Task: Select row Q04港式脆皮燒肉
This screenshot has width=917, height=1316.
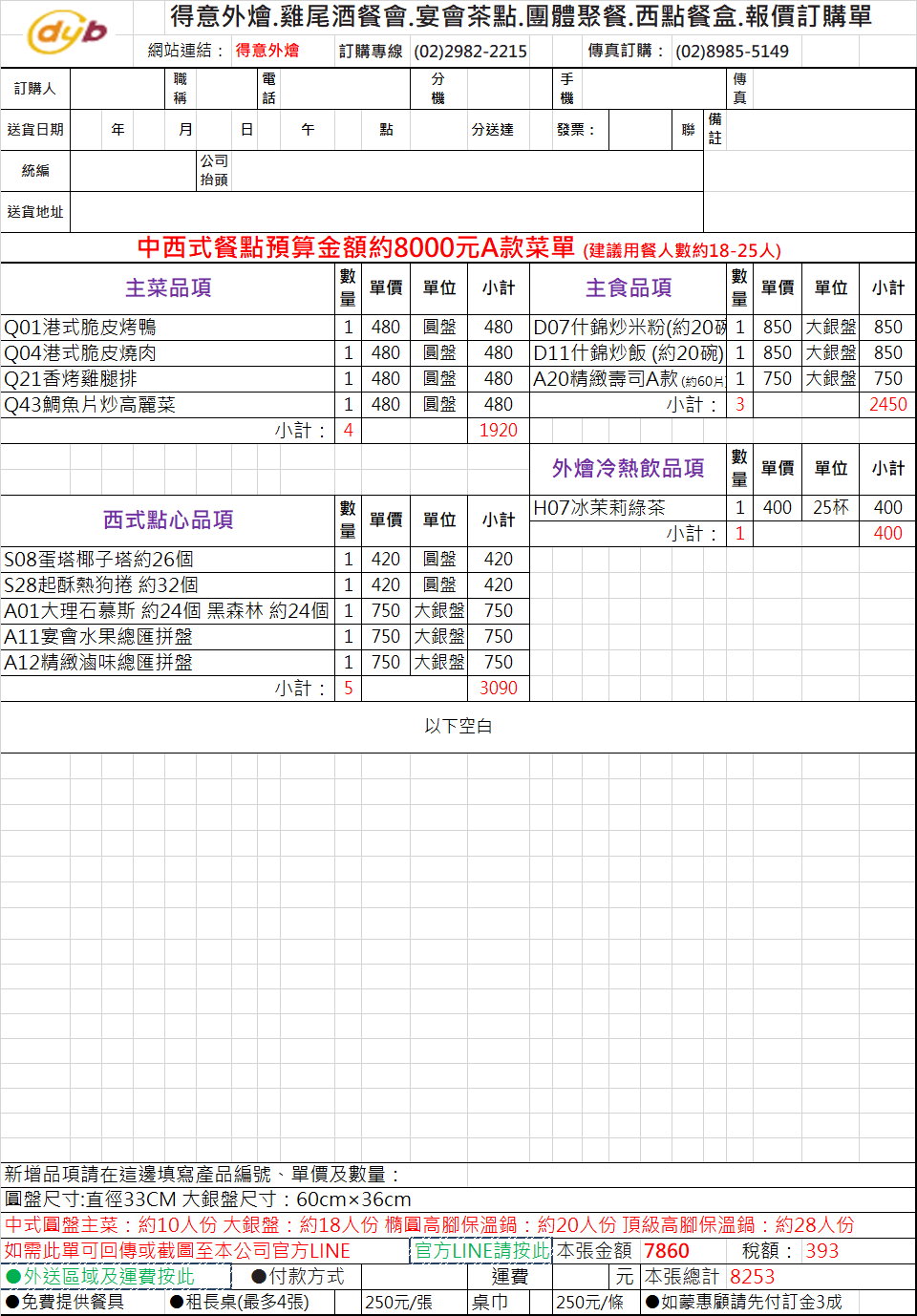Action: point(264,353)
